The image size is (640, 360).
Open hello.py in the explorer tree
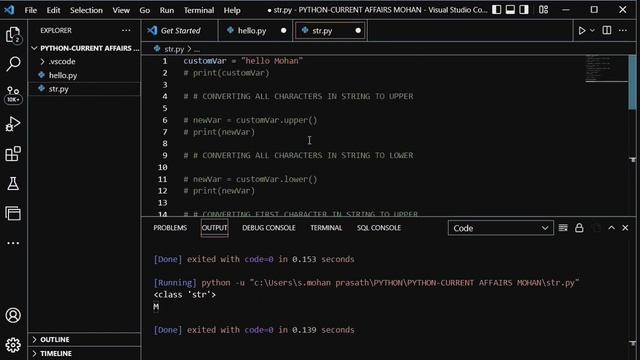(x=85, y=75)
